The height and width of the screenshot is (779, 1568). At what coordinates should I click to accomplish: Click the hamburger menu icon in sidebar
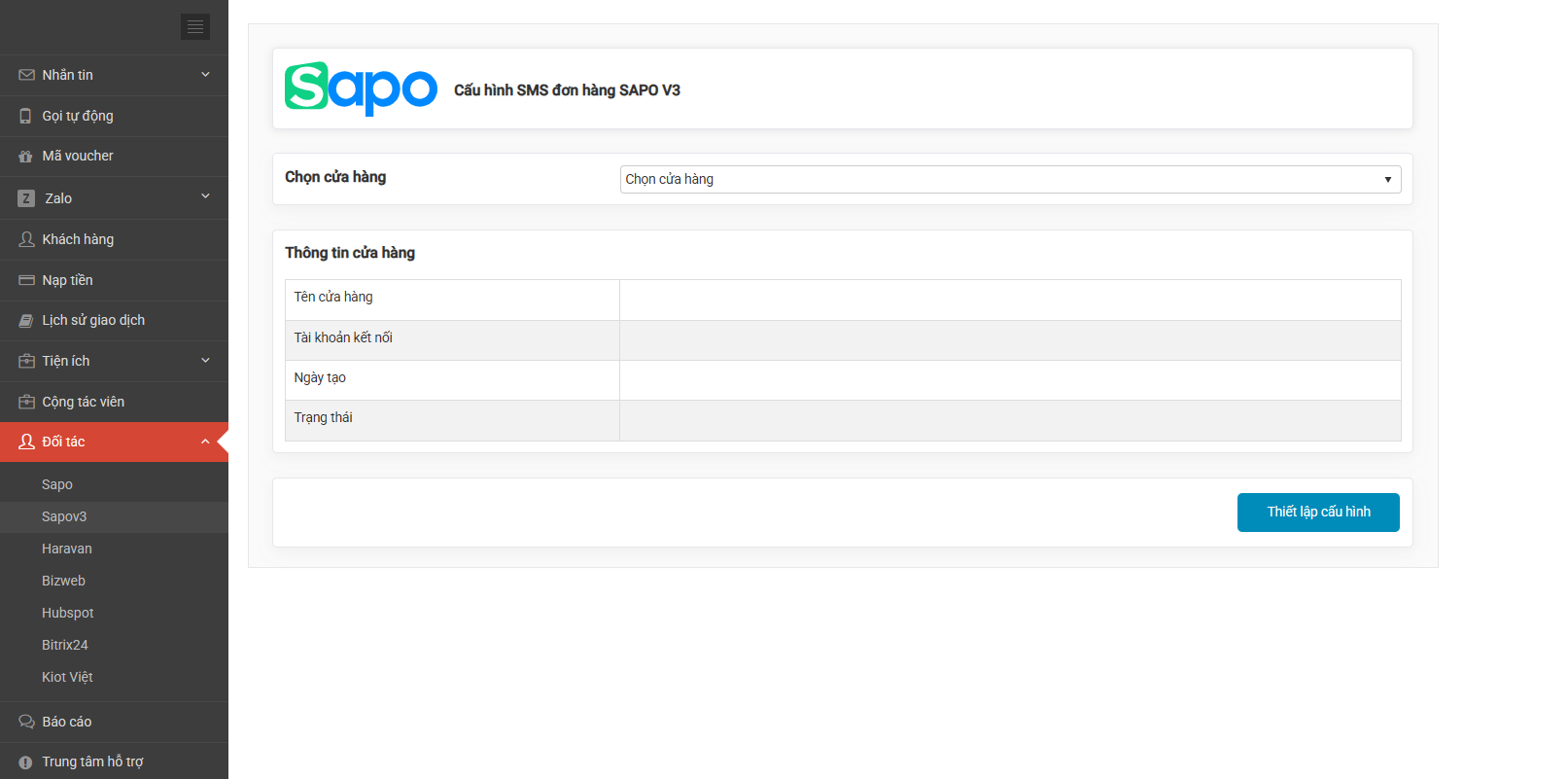tap(195, 26)
